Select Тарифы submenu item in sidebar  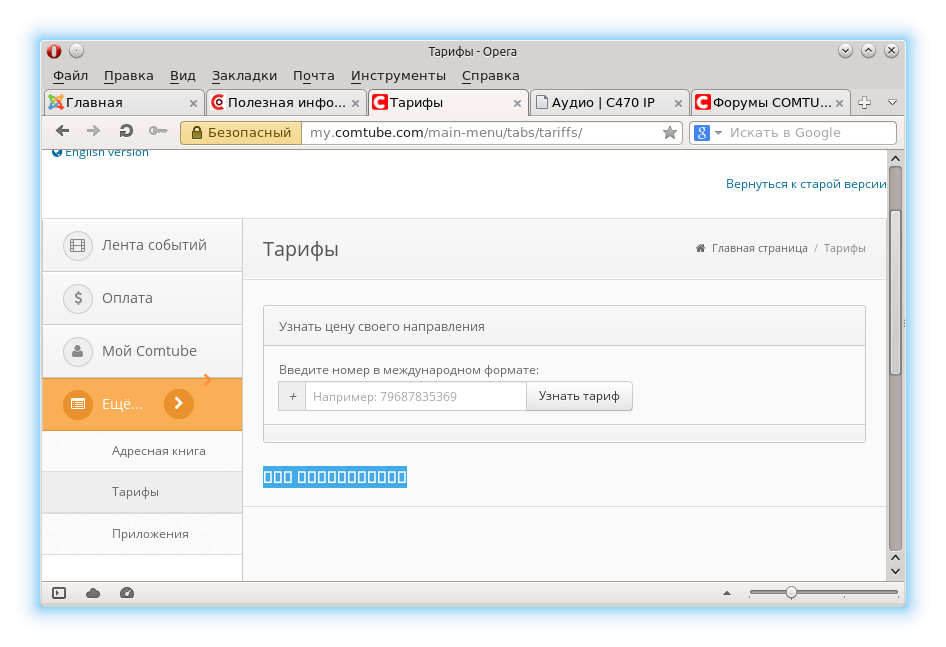pyautogui.click(x=142, y=492)
